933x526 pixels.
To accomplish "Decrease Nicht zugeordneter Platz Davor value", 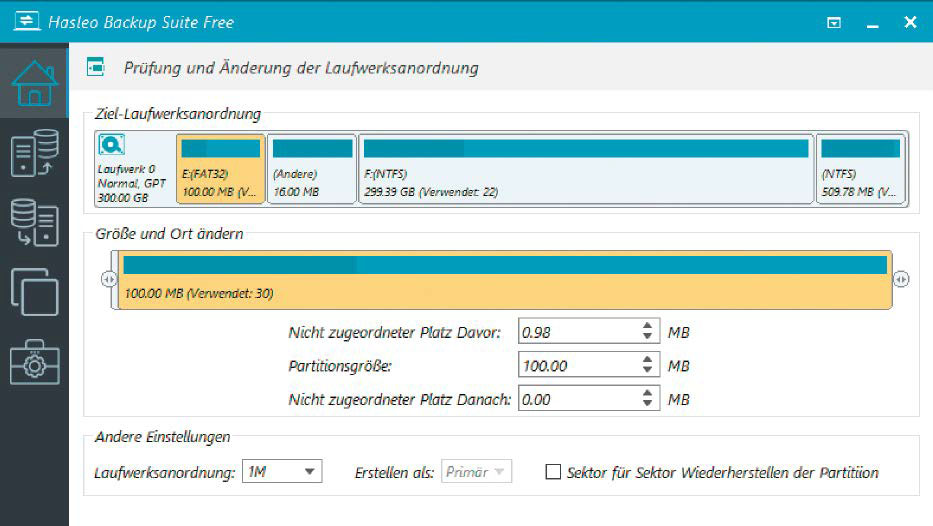I will tap(647, 337).
